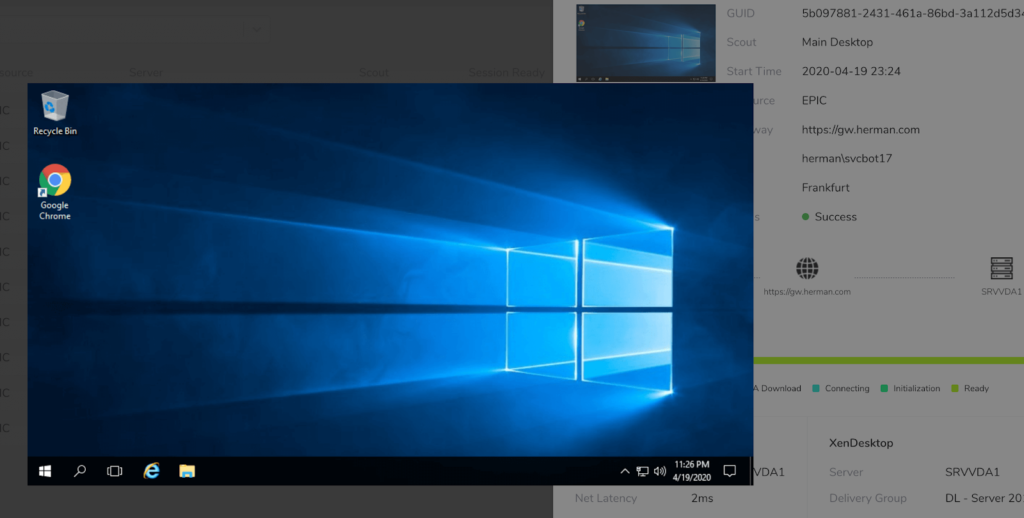Click the Main Desktop scout value
1024x518 pixels.
837,42
